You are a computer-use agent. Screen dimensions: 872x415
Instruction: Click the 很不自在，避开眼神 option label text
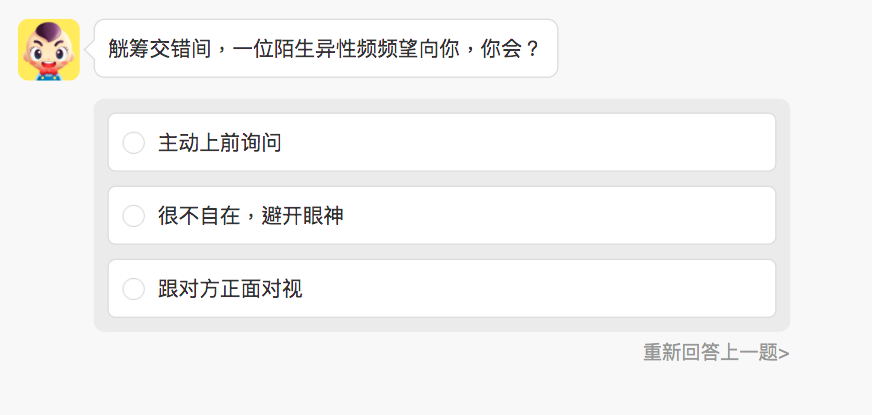(250, 216)
